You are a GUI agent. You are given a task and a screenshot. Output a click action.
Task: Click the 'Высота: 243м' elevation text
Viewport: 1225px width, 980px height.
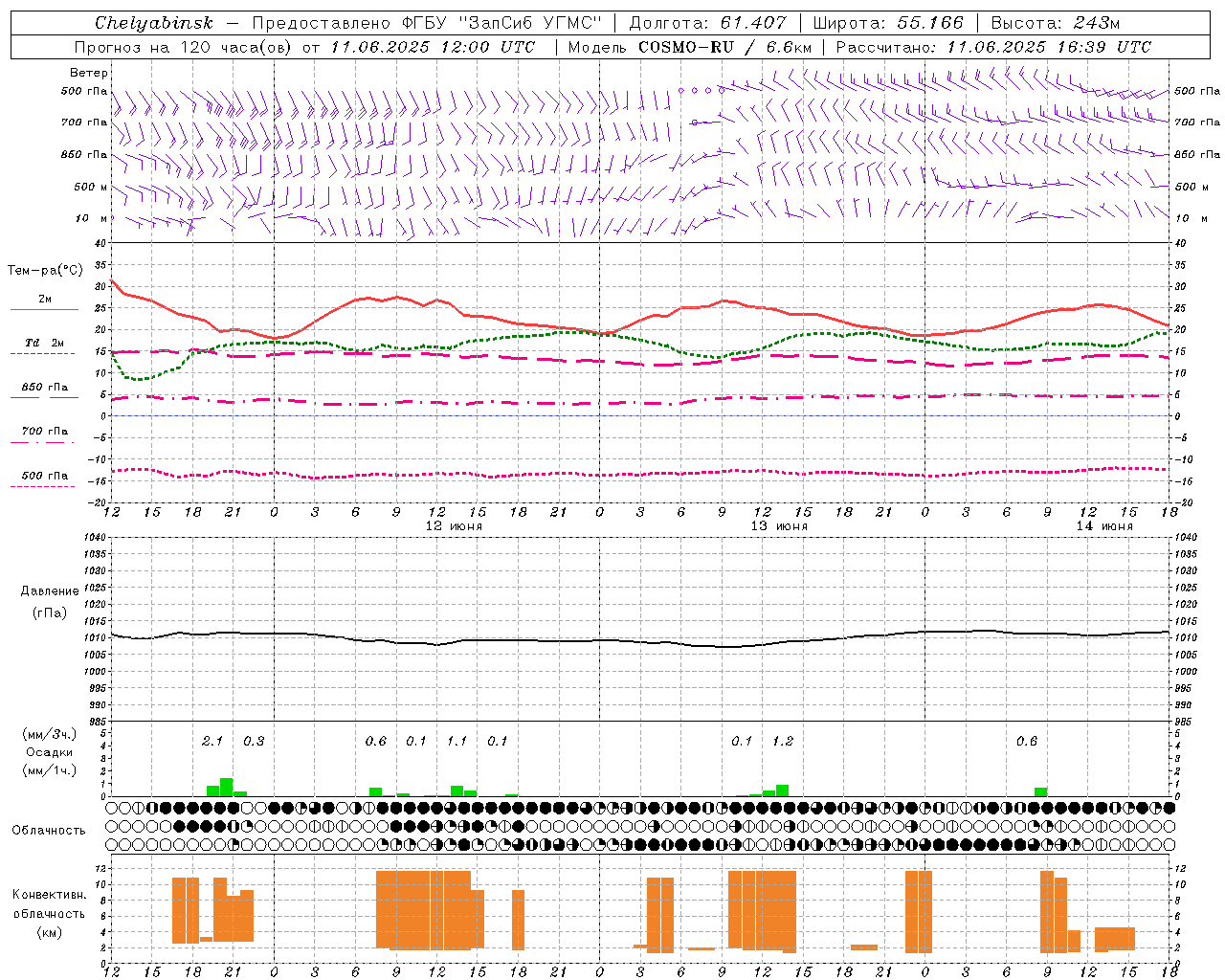(1055, 23)
